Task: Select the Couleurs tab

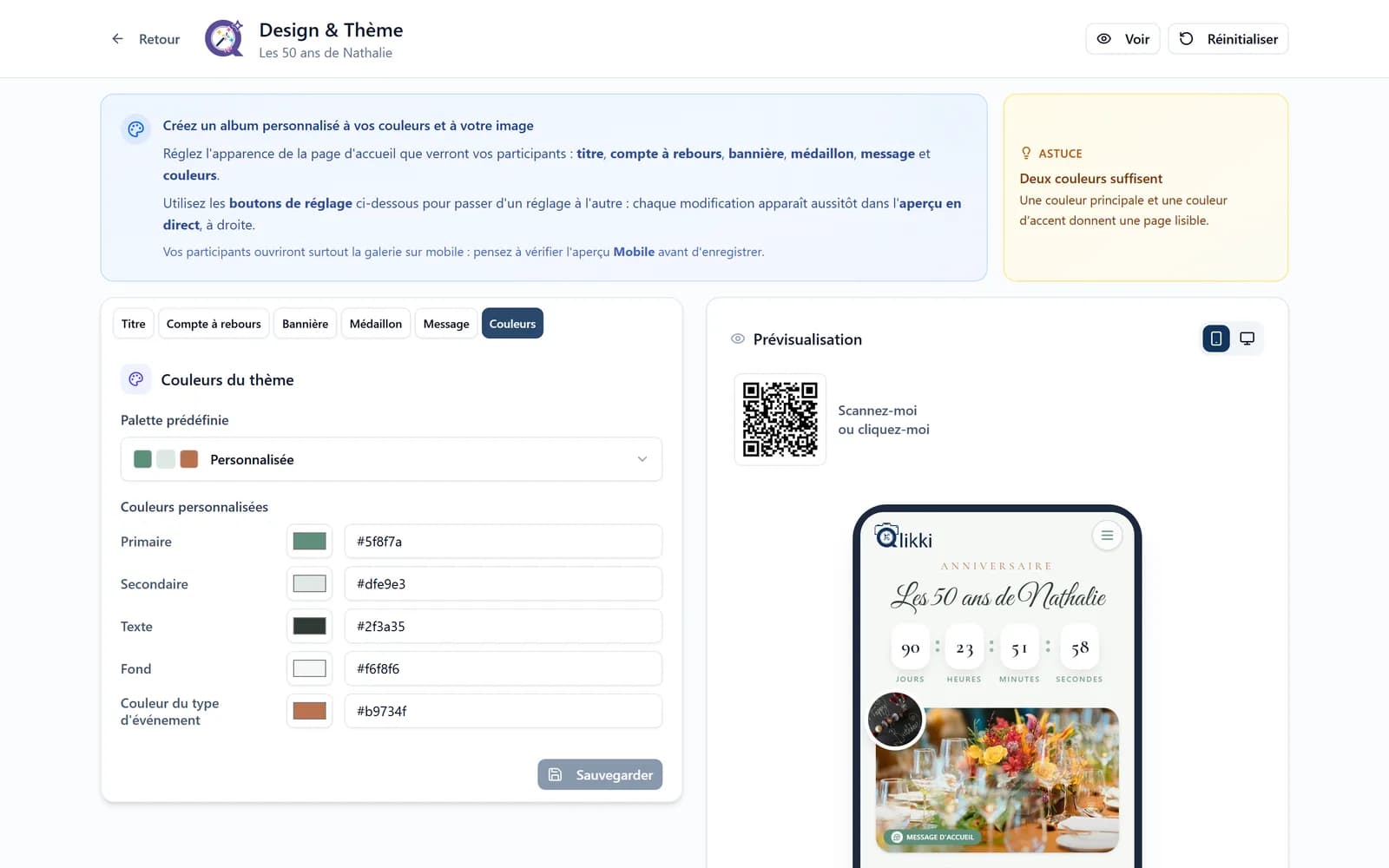Action: [512, 324]
